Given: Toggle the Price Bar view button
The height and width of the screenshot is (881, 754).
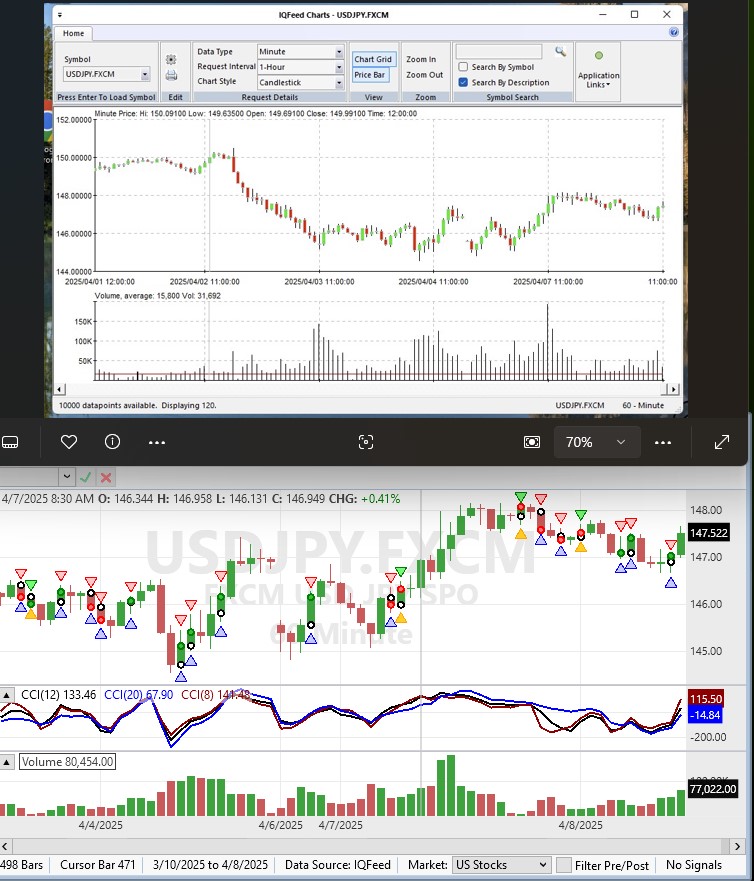Looking at the screenshot, I should [370, 75].
